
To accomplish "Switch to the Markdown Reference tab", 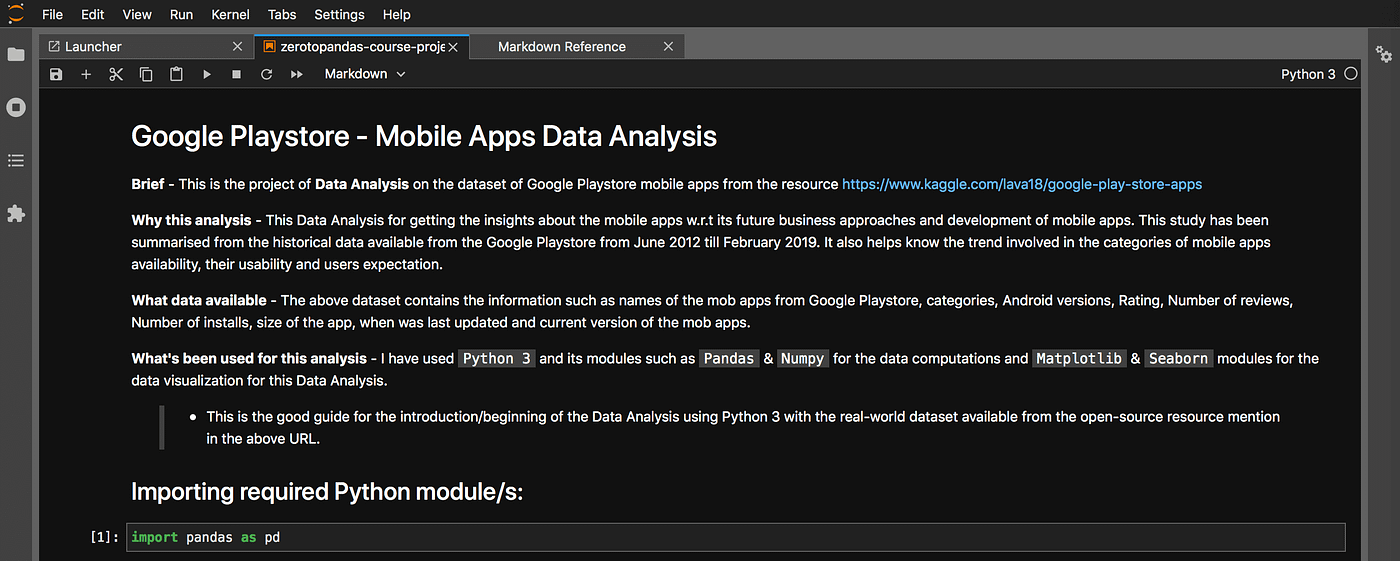I will point(577,46).
